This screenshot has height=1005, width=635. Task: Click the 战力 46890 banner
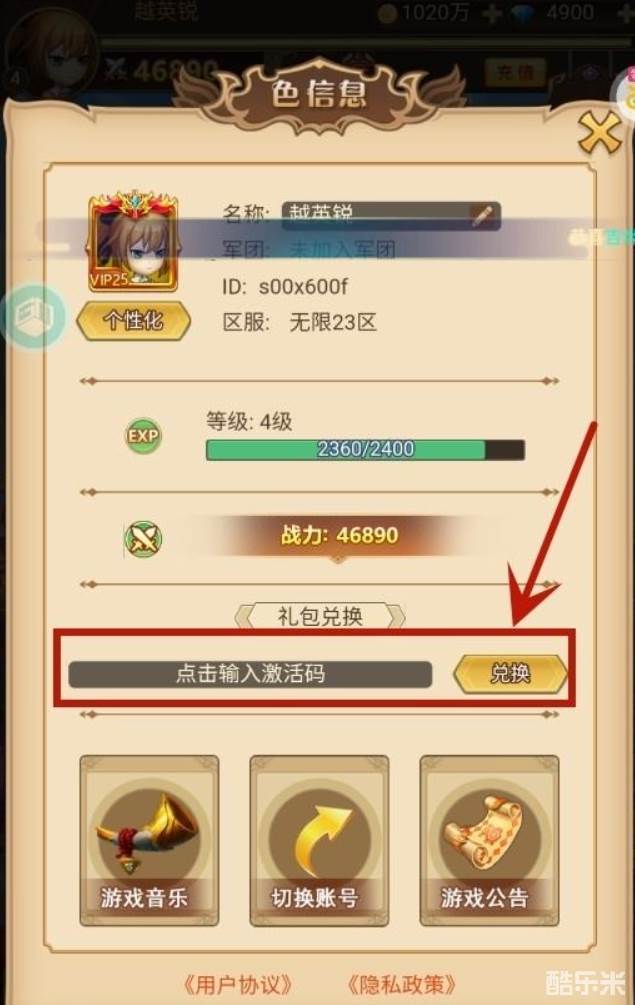339,535
